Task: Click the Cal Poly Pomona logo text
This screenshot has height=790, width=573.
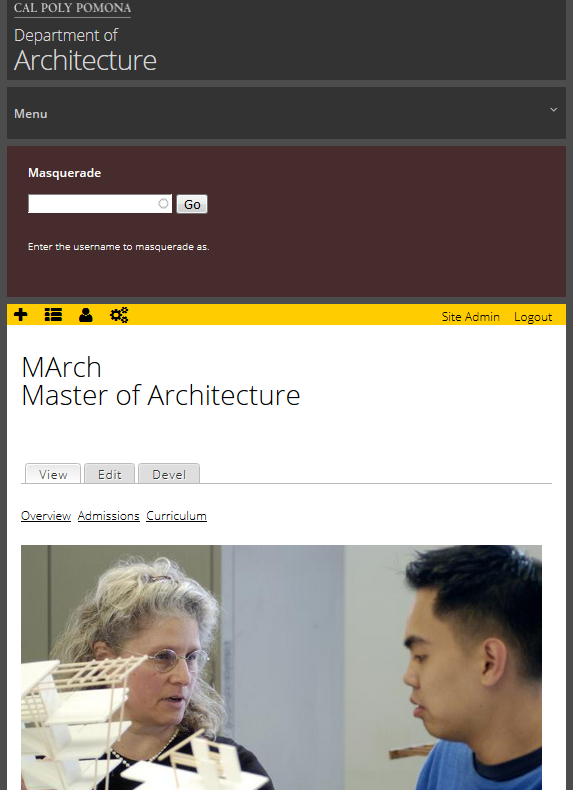Action: (x=73, y=8)
